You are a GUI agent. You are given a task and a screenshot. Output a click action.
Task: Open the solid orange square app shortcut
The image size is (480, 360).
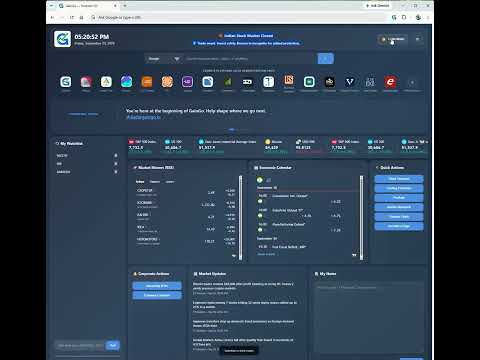(147, 82)
